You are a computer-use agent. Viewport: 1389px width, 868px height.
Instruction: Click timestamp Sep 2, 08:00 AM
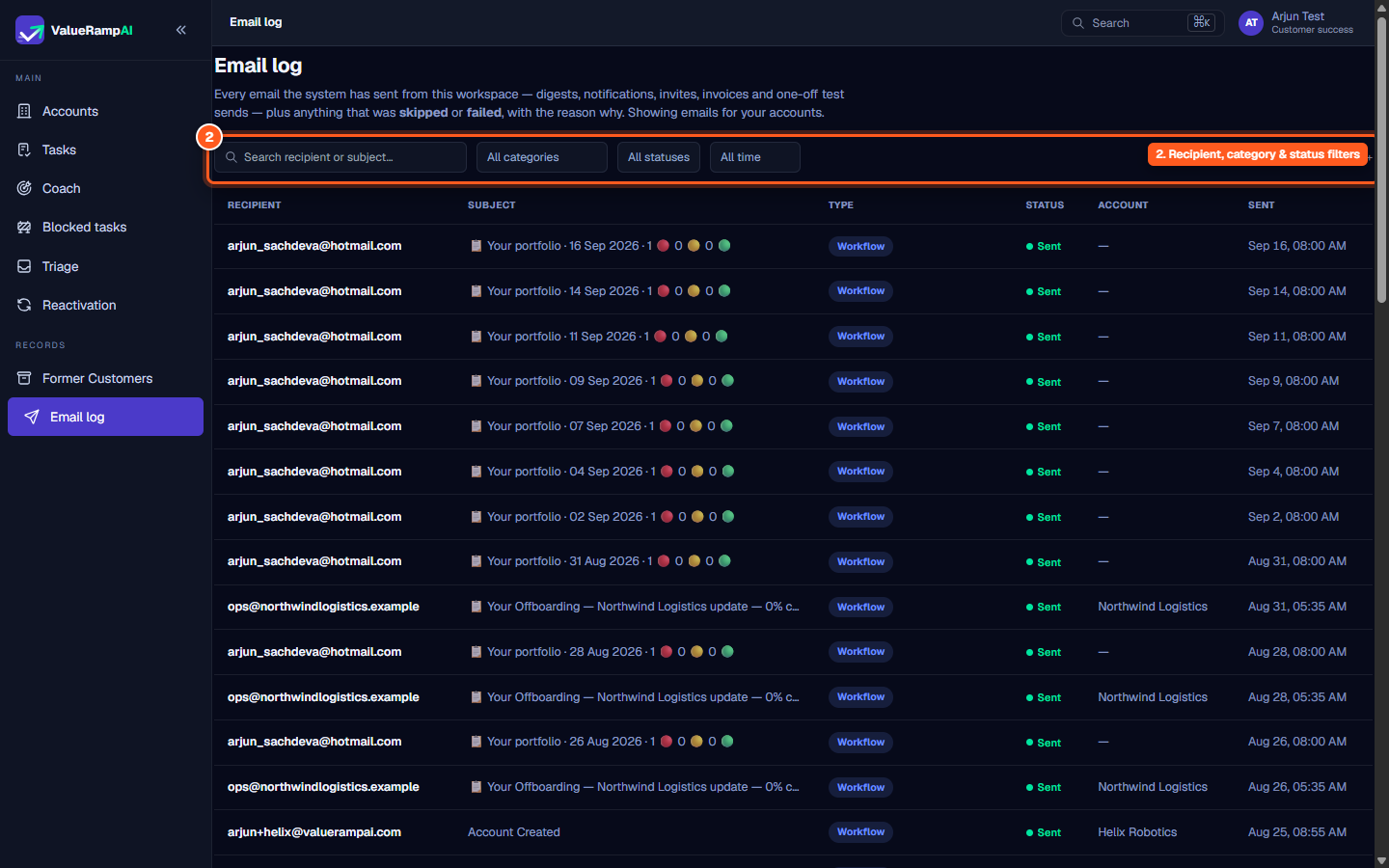[x=1294, y=517]
